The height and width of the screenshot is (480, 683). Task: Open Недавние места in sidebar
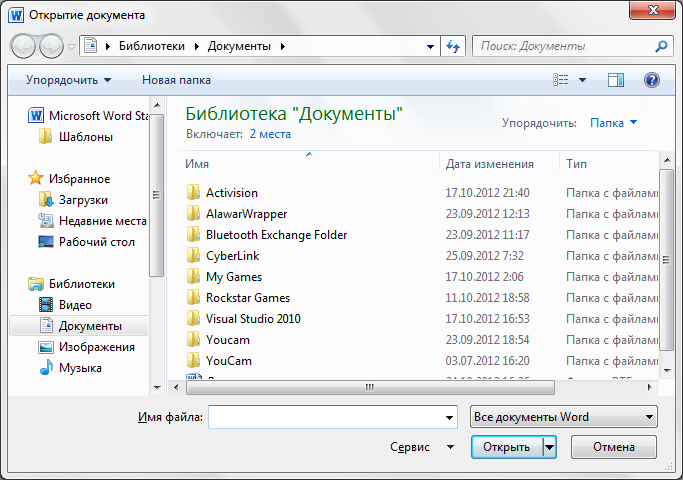pyautogui.click(x=92, y=221)
